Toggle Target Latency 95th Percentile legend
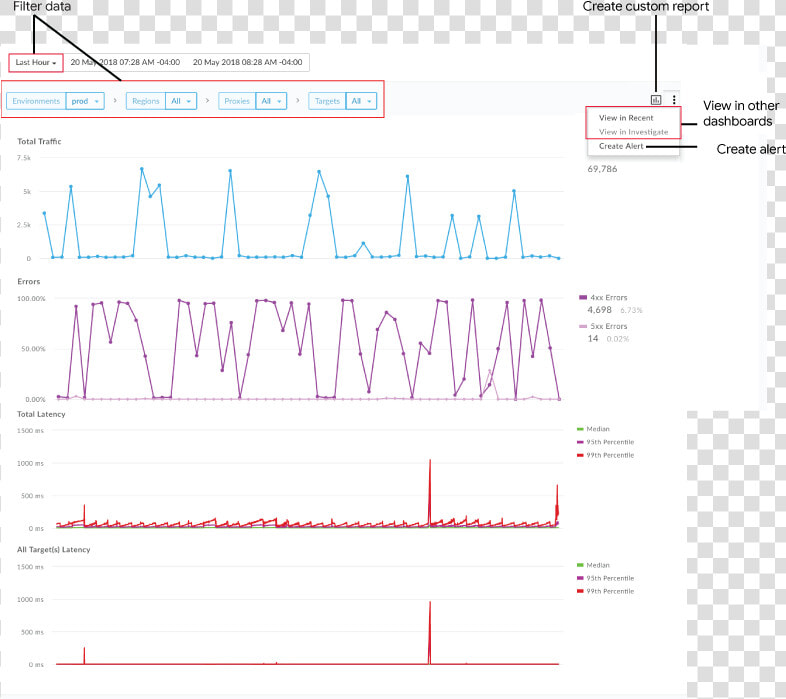Screen dimensions: 786x699 click(x=606, y=578)
